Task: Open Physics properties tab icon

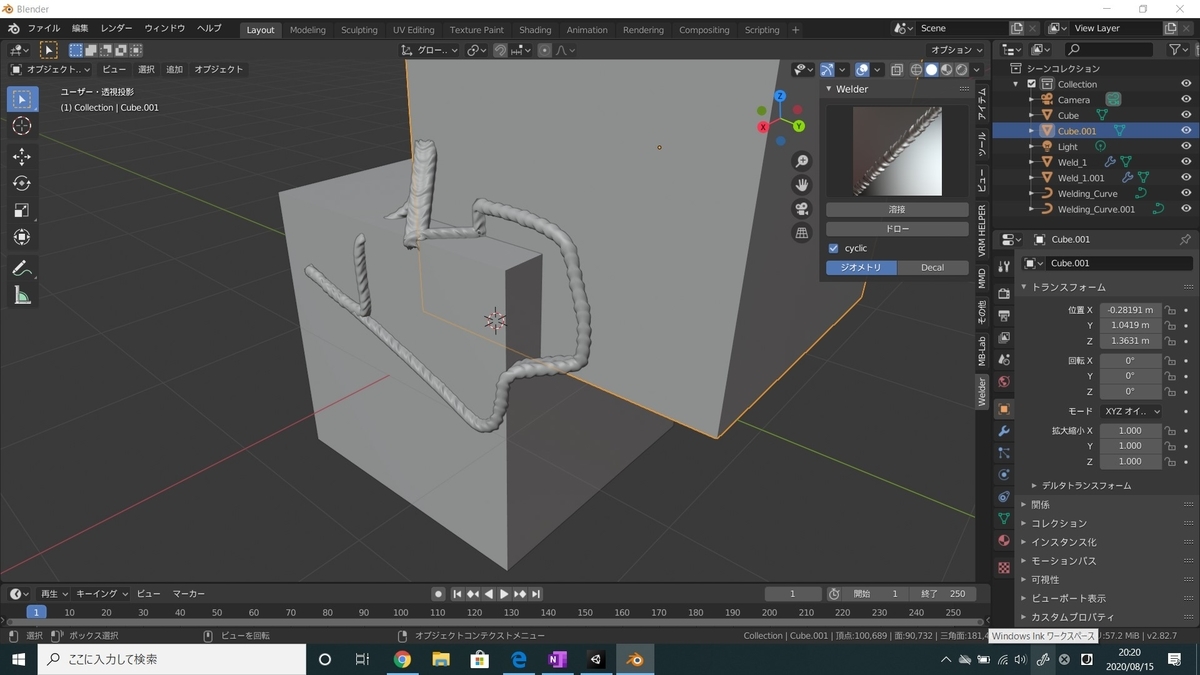Action: pos(1004,475)
